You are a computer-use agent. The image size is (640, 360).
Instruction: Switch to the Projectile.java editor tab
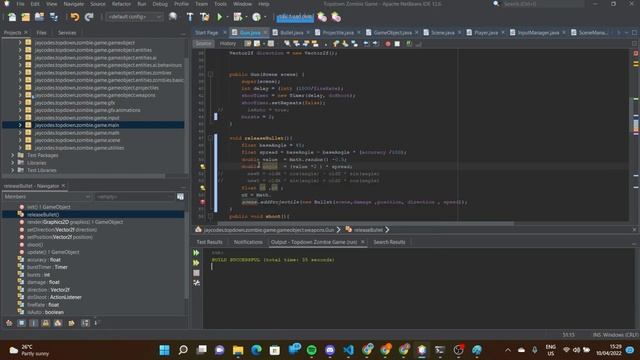[338, 33]
